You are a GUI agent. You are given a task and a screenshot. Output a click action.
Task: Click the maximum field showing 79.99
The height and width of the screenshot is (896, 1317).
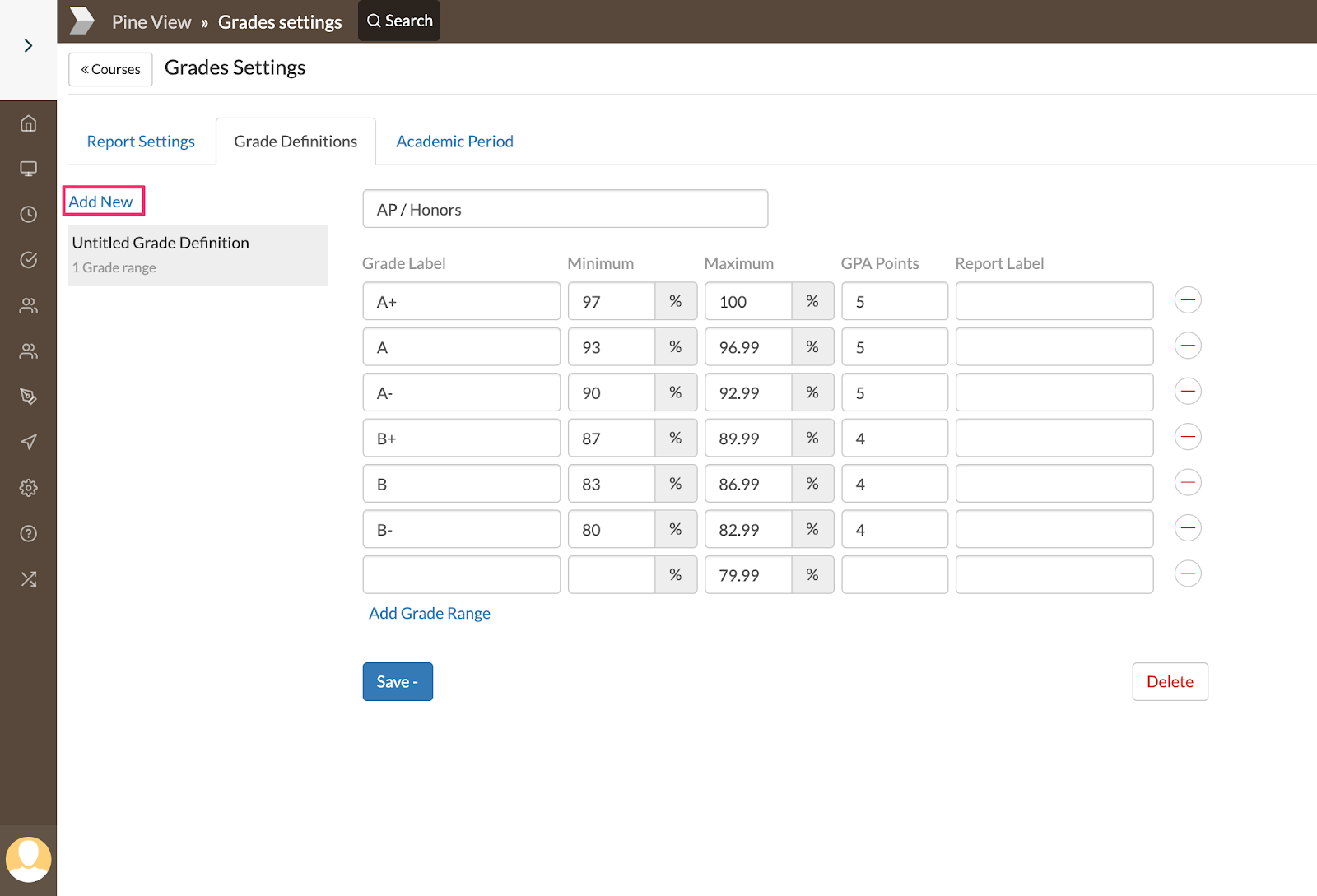pos(748,575)
